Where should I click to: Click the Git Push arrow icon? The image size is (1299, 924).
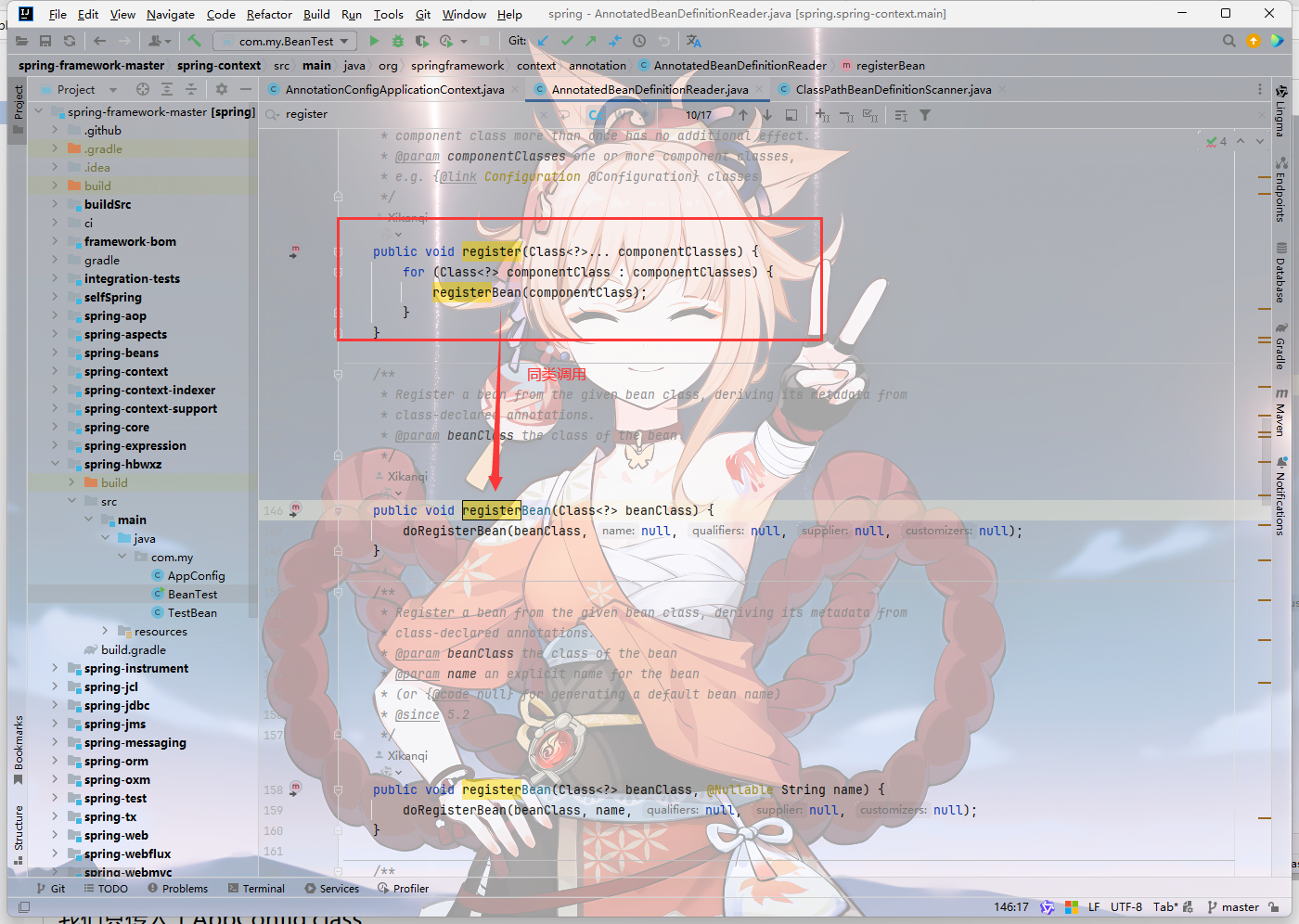click(591, 41)
